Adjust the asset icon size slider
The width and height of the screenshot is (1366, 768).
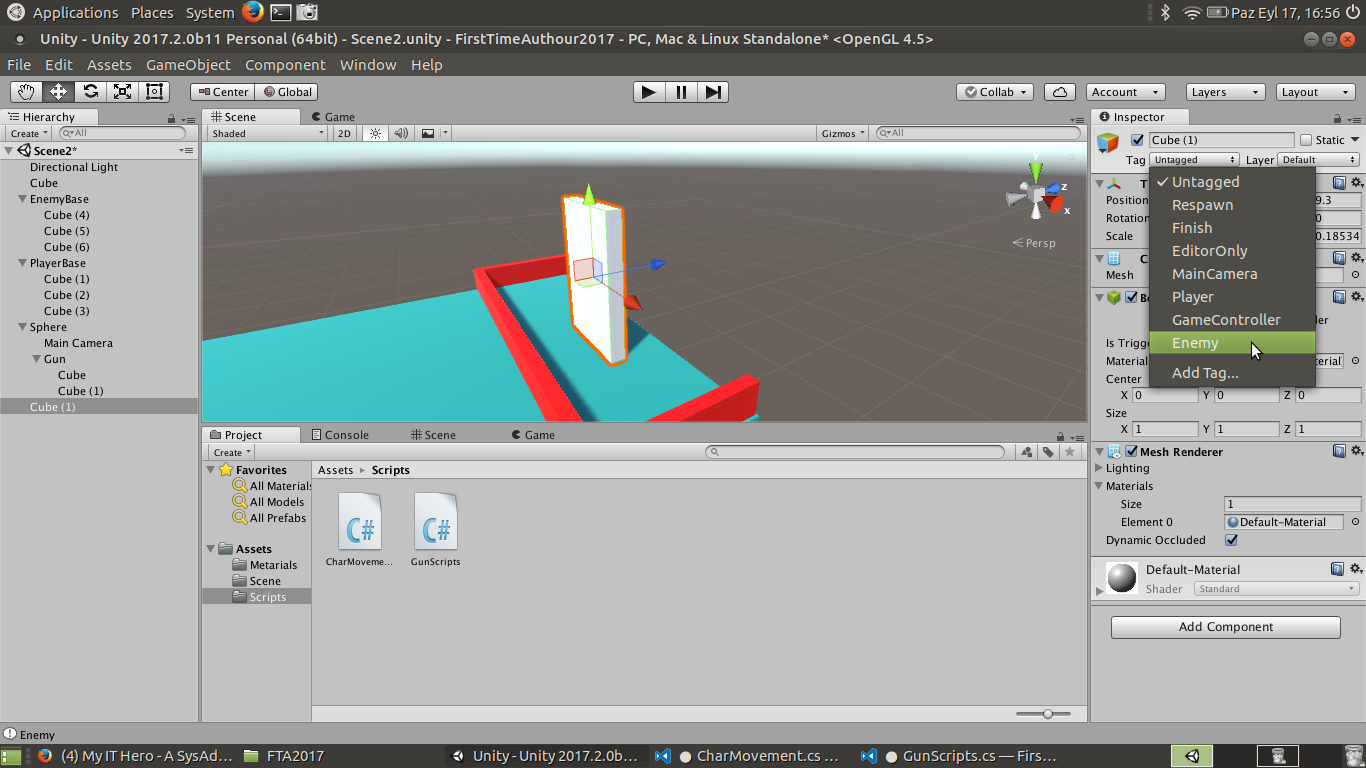click(x=1048, y=713)
